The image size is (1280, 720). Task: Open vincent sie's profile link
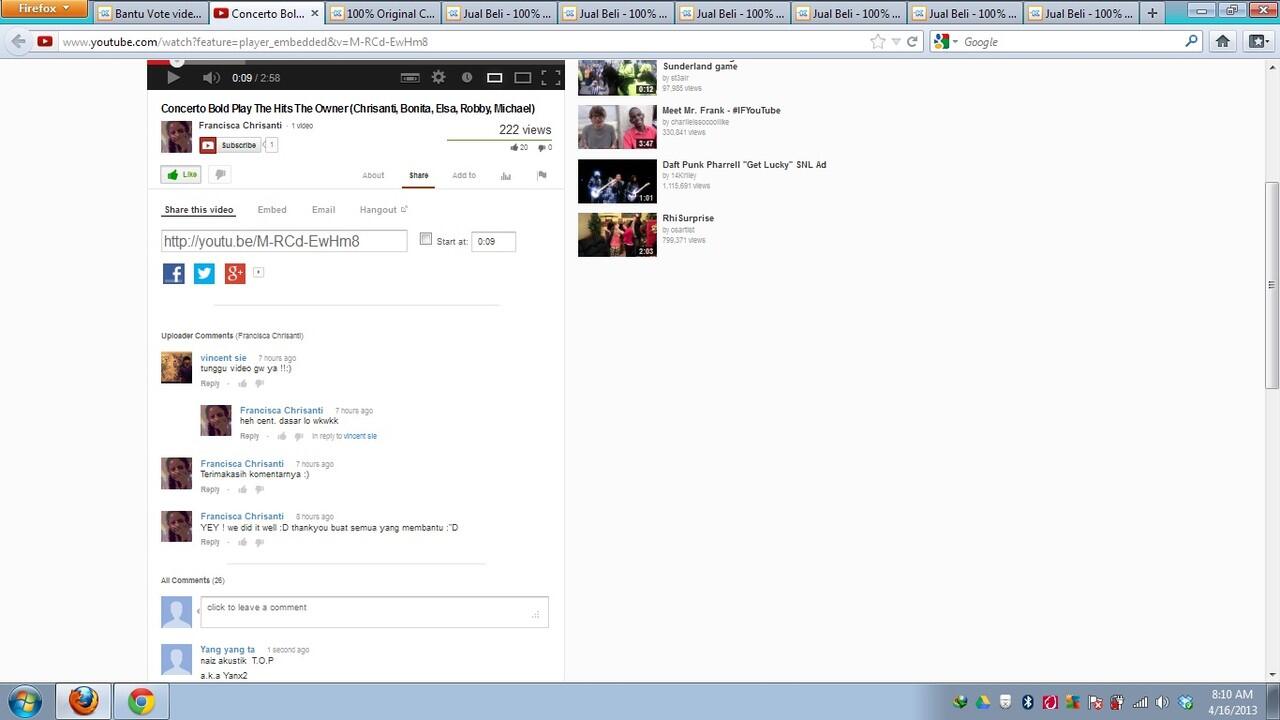pyautogui.click(x=223, y=358)
